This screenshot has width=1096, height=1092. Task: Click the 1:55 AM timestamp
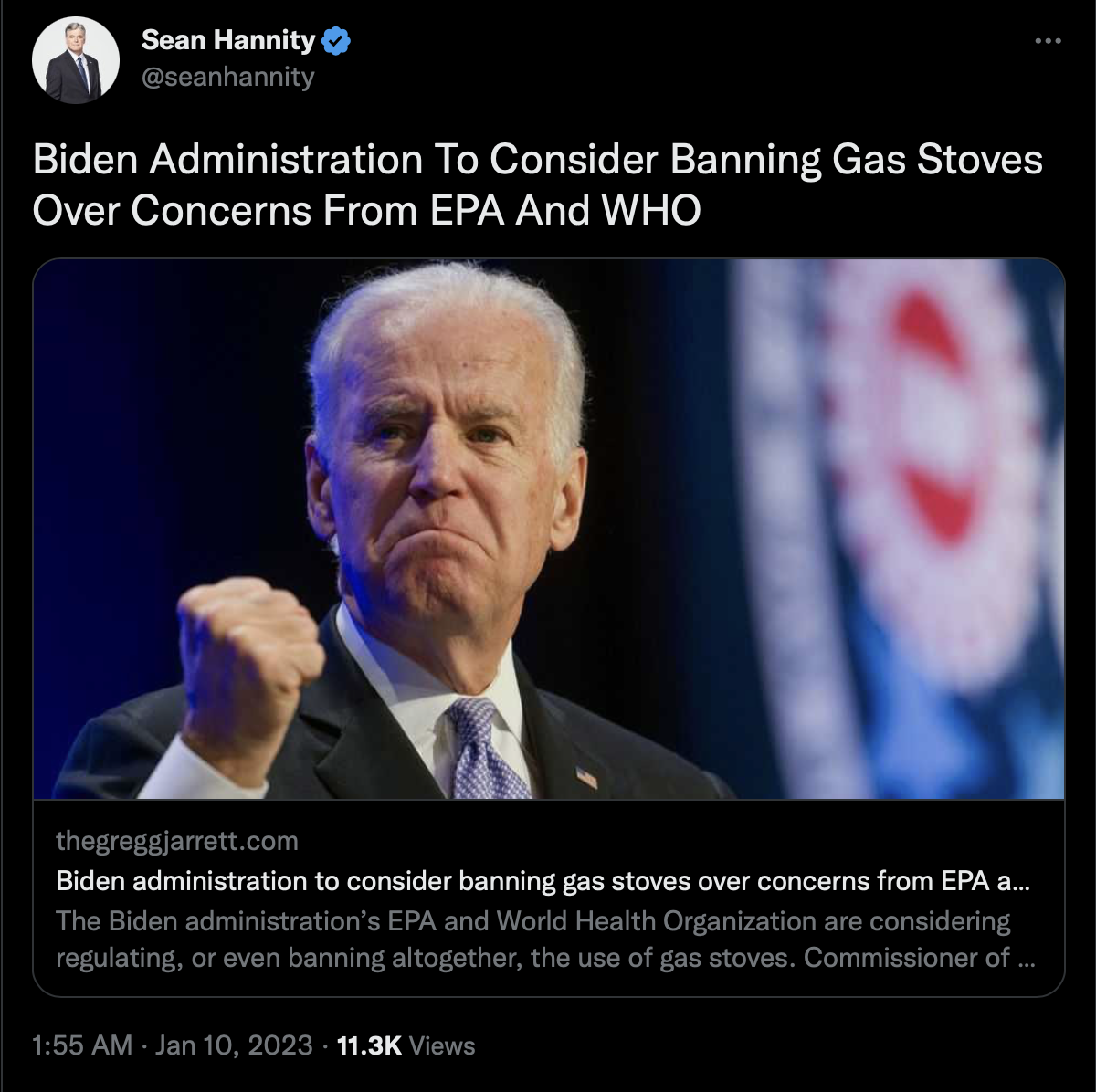(82, 1045)
